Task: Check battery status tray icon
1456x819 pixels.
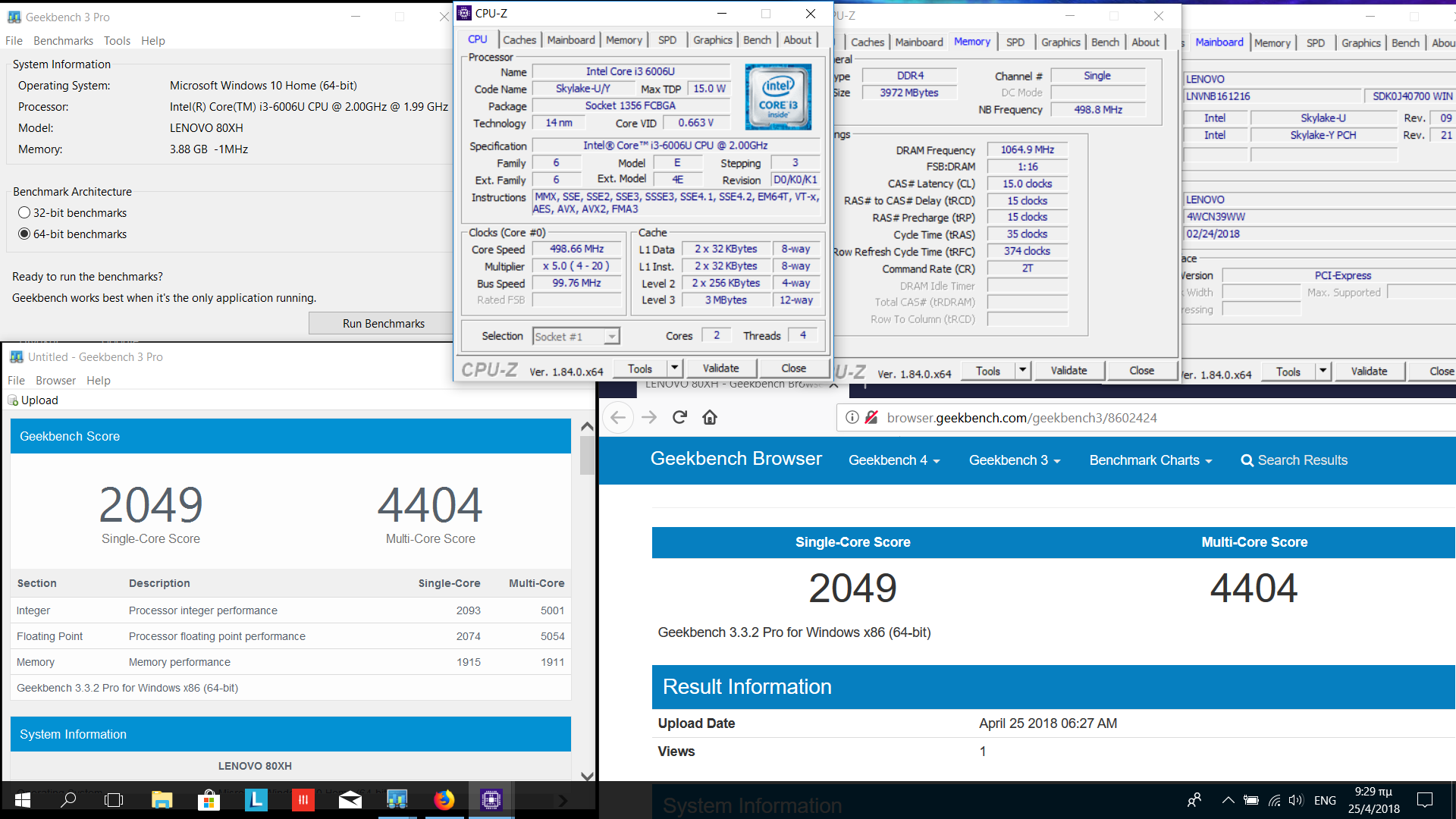Action: coord(1251,799)
